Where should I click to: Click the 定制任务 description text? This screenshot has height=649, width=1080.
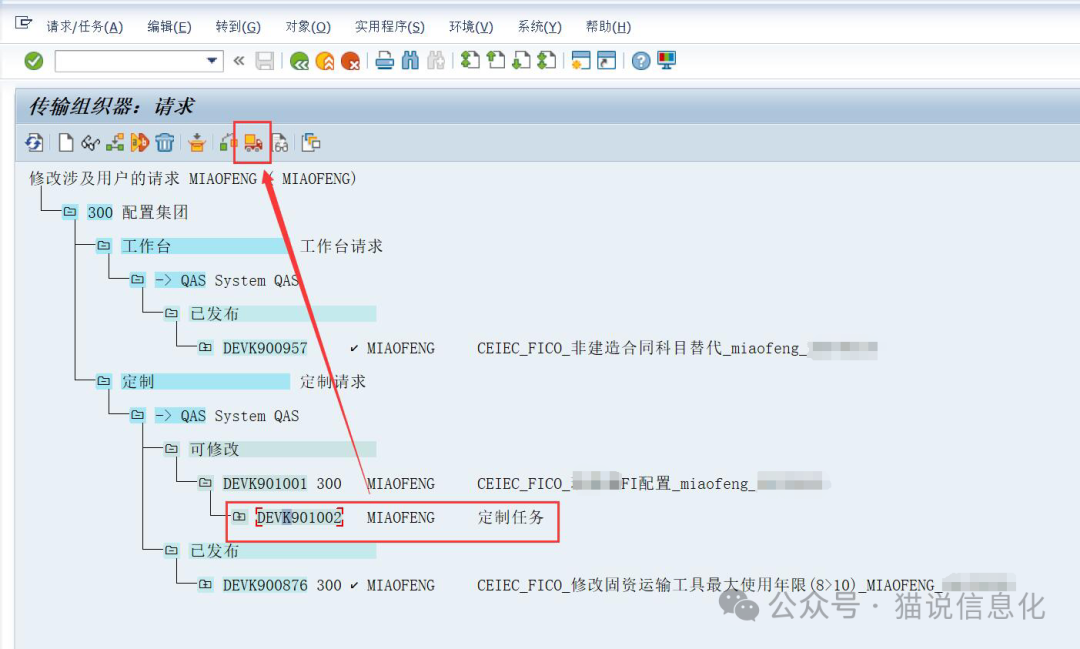click(x=511, y=517)
